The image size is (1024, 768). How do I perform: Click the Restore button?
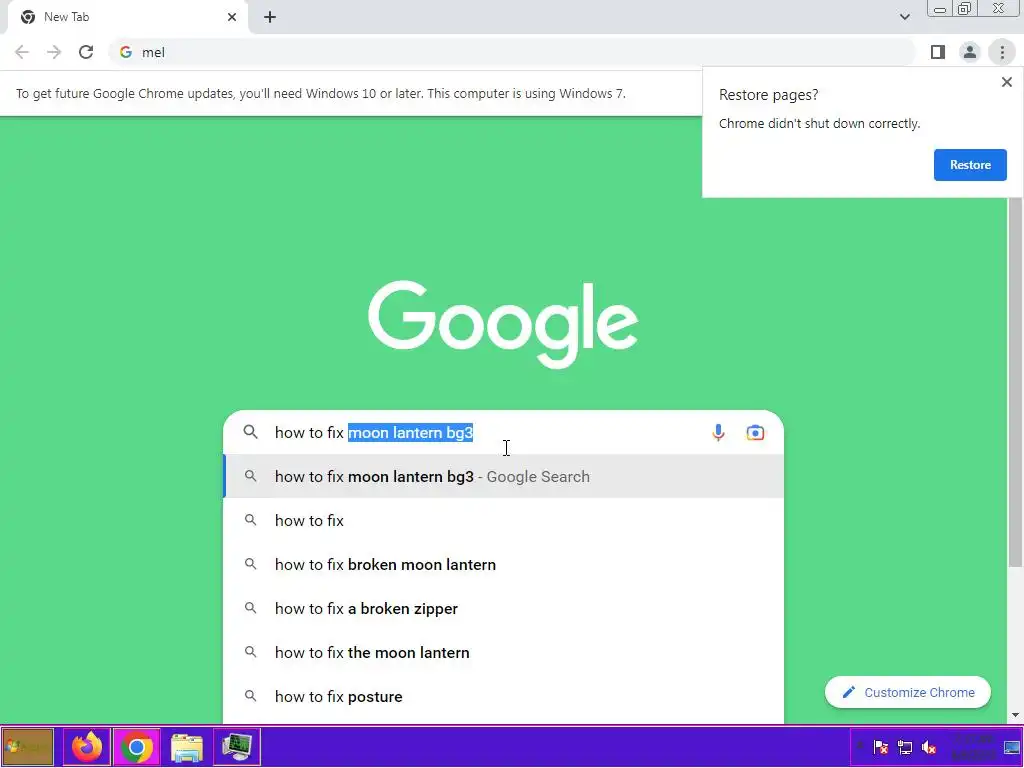(970, 165)
